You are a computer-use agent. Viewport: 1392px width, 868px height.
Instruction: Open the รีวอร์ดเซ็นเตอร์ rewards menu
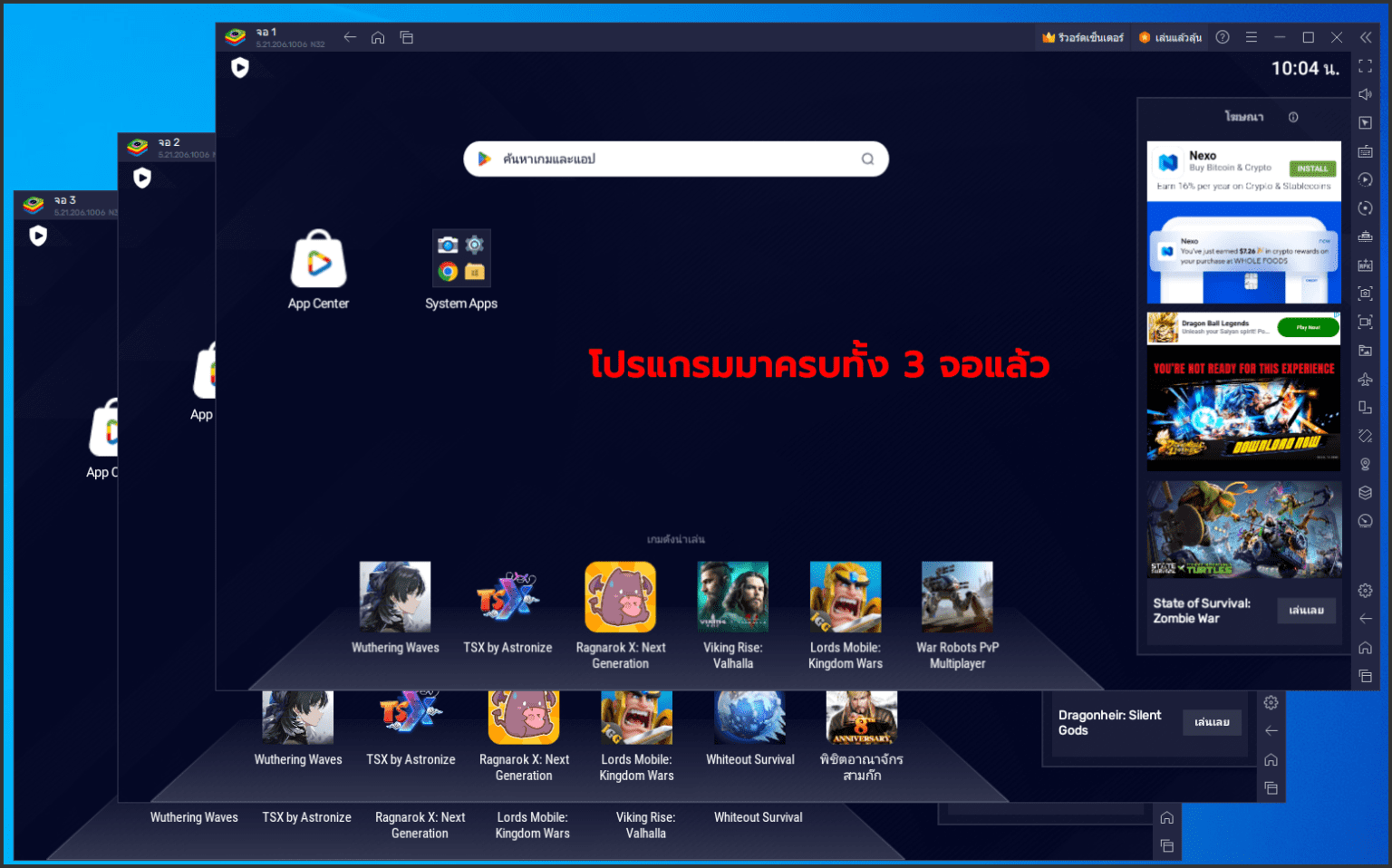click(x=1083, y=37)
